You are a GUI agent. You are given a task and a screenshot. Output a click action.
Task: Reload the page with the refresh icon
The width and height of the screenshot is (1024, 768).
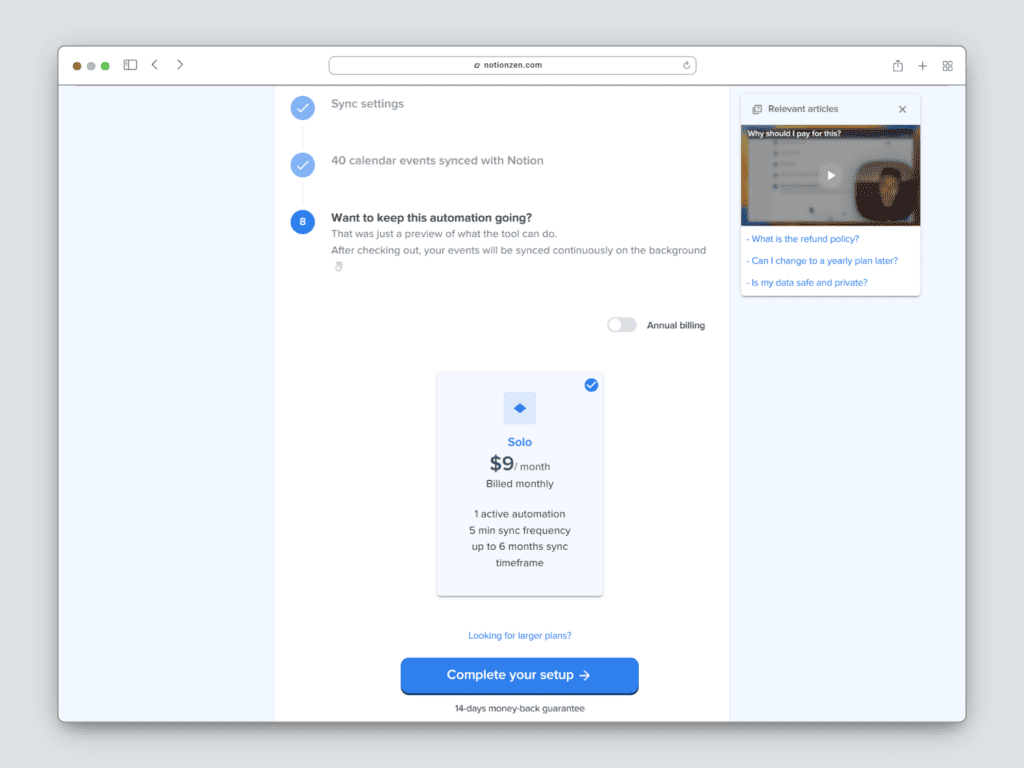(x=686, y=65)
